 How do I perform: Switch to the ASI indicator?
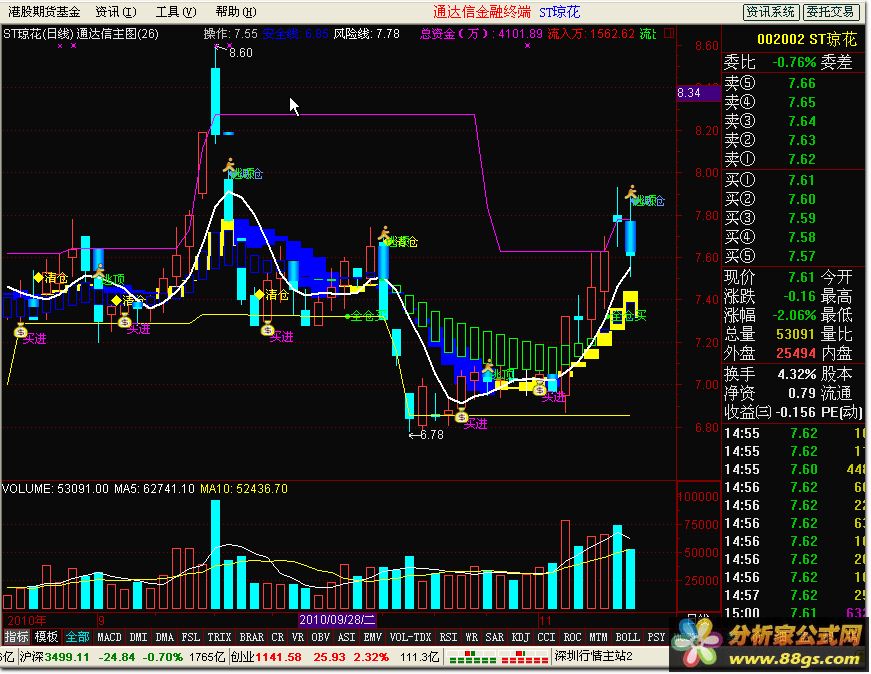[x=346, y=637]
